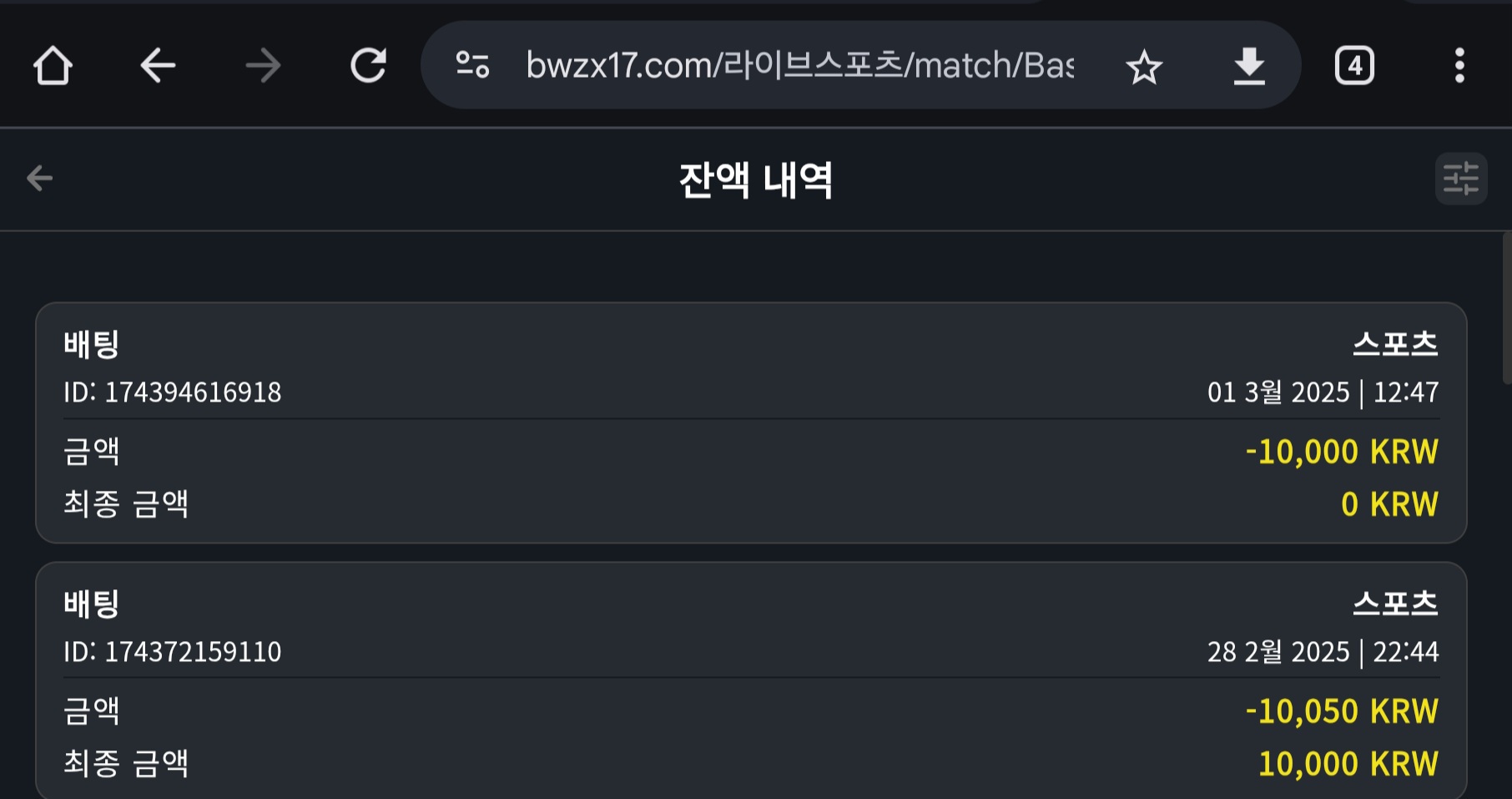Tap the browser home icon
1512x799 pixels.
pos(53,65)
